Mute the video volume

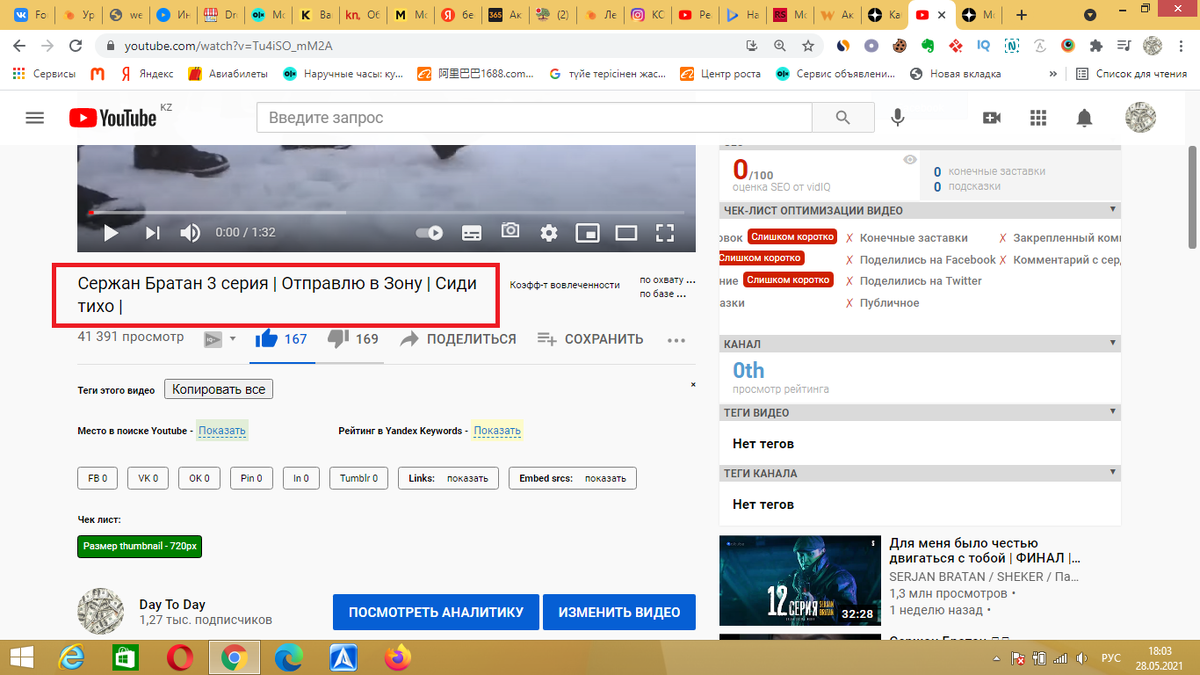click(190, 233)
